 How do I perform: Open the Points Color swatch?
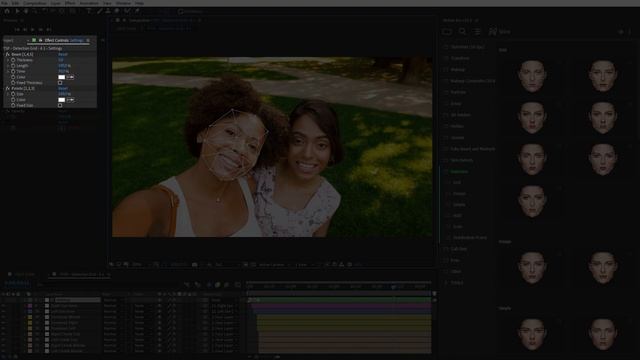click(62, 100)
